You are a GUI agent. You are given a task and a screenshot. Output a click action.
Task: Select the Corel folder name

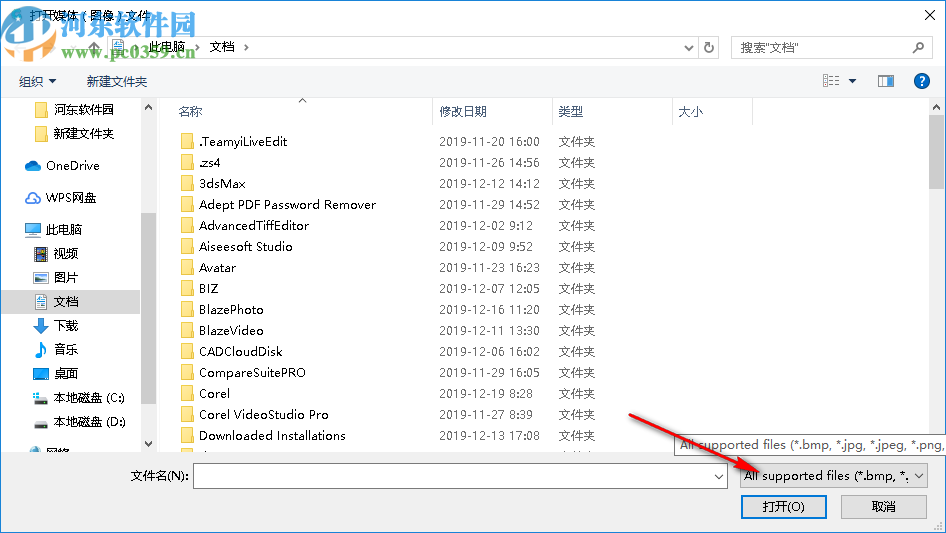pos(214,394)
